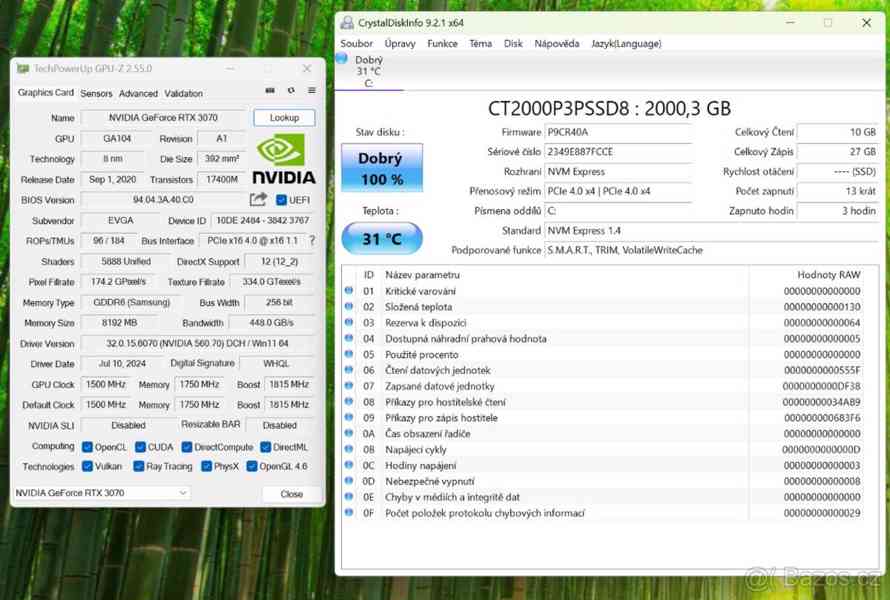Viewport: 890px width, 600px height.
Task: Click the Celkový Zápis value 27 GB
Action: click(x=837, y=152)
